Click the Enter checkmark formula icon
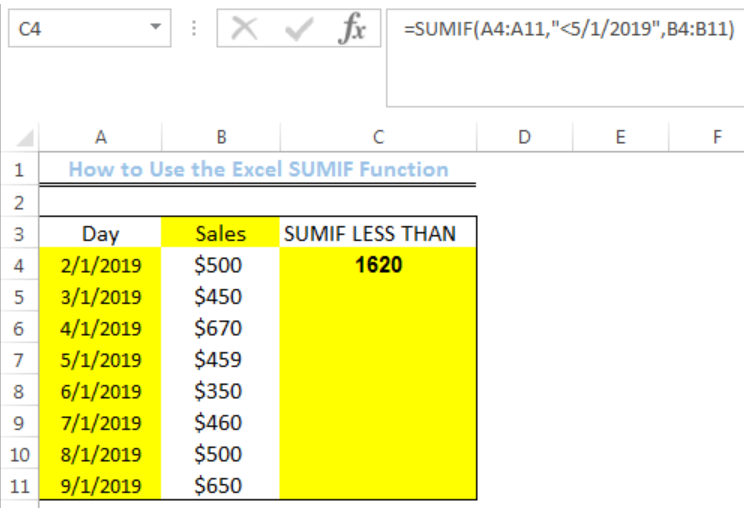744x508 pixels. 299,29
